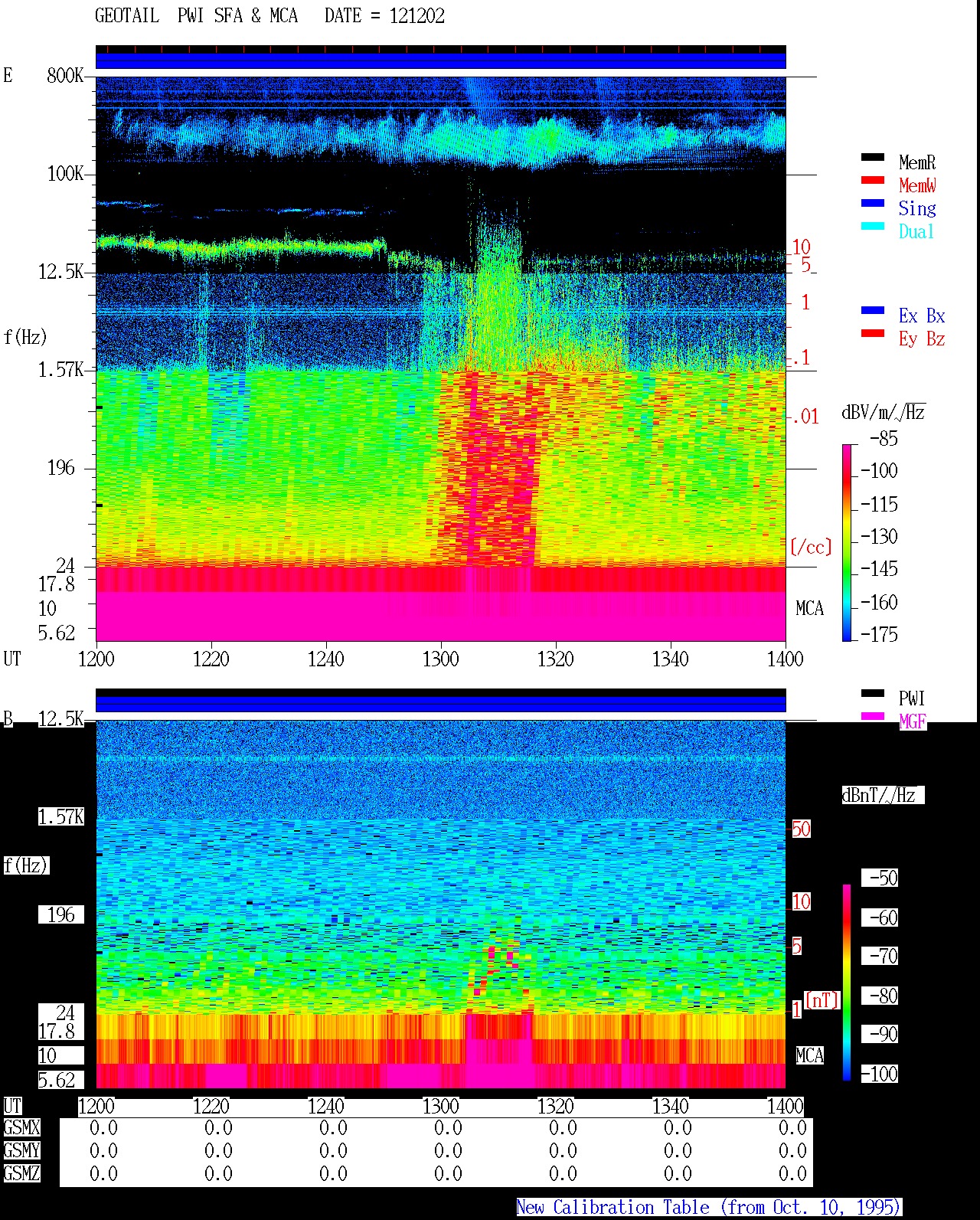Click the blue Sing legend swatch
The height and width of the screenshot is (1220, 980).
pos(873,203)
